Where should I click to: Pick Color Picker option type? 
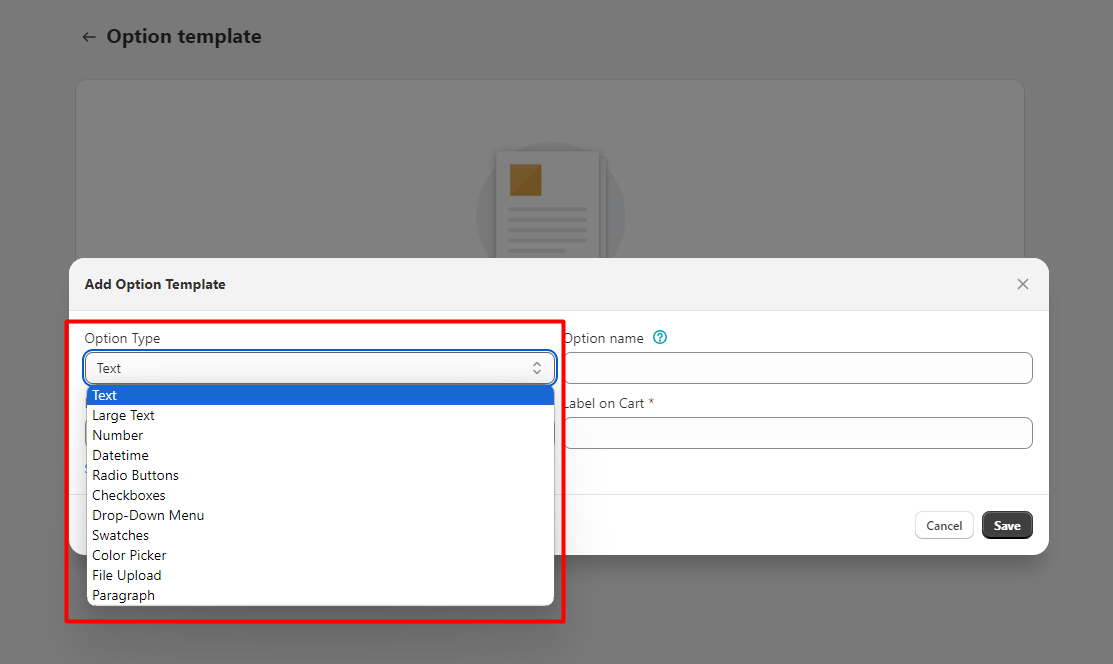(x=129, y=556)
